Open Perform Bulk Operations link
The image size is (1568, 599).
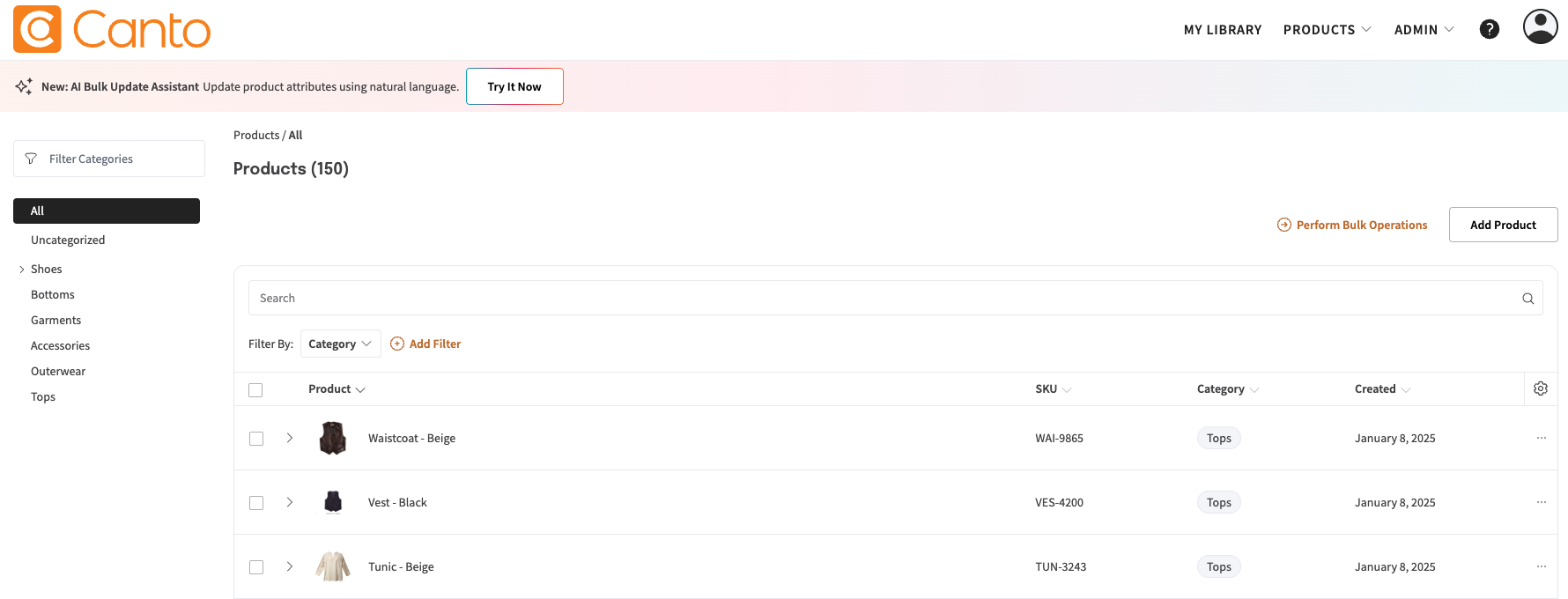pyautogui.click(x=1362, y=225)
